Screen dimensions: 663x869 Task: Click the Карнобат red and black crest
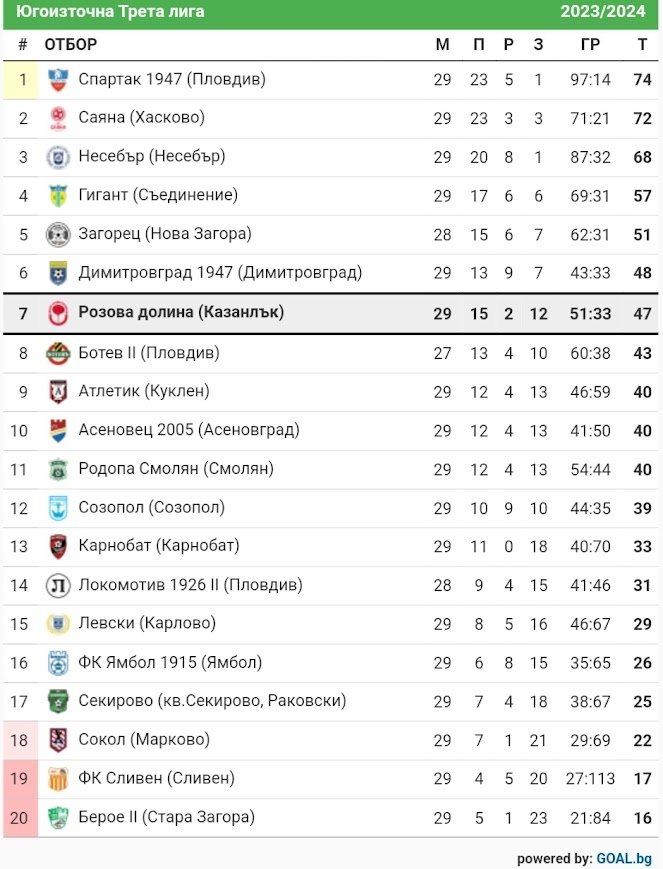coord(58,547)
